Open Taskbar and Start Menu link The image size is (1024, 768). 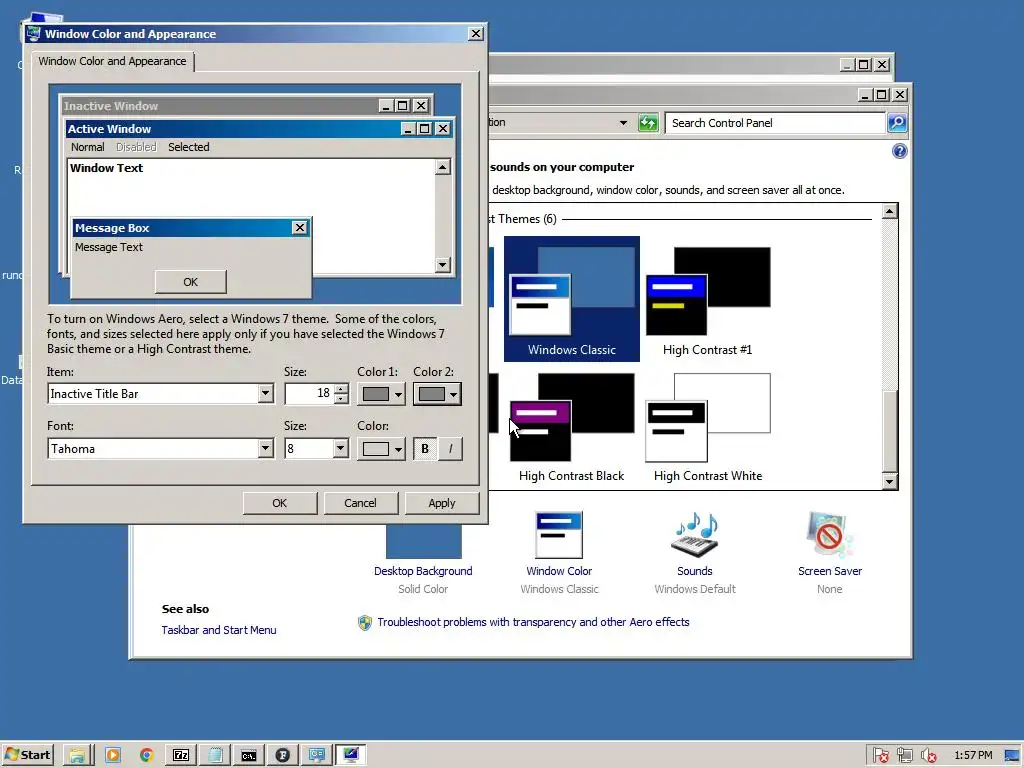[219, 630]
